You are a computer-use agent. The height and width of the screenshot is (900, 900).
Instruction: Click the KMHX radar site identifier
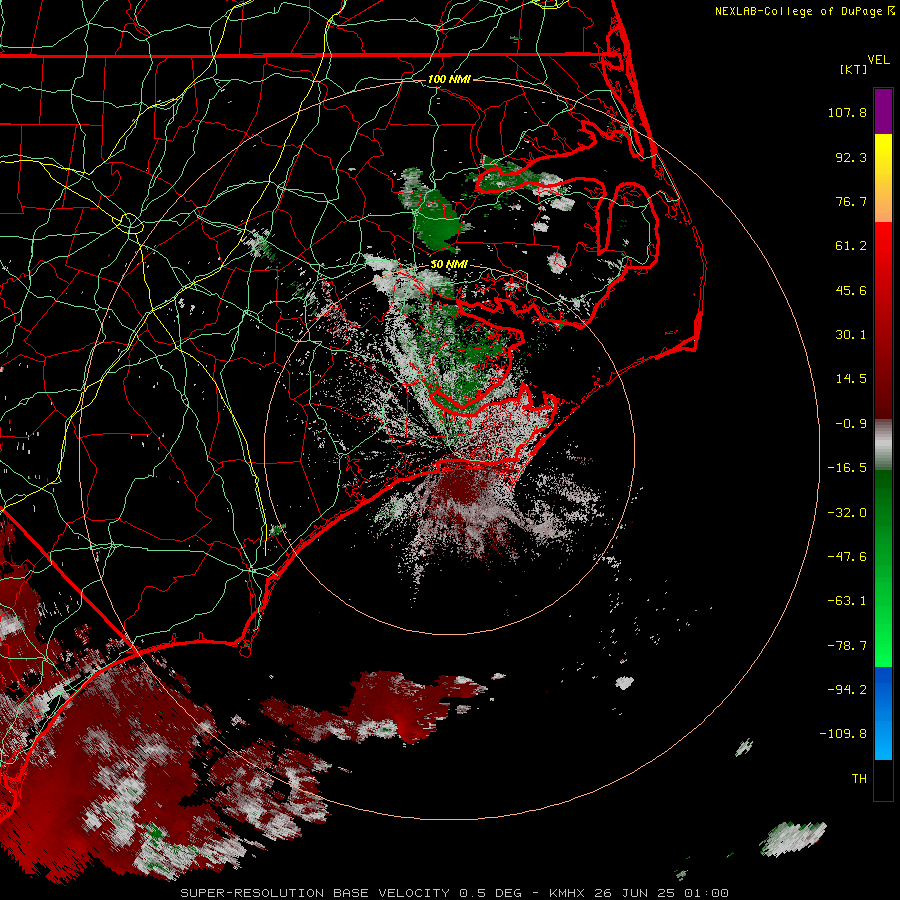click(x=567, y=893)
